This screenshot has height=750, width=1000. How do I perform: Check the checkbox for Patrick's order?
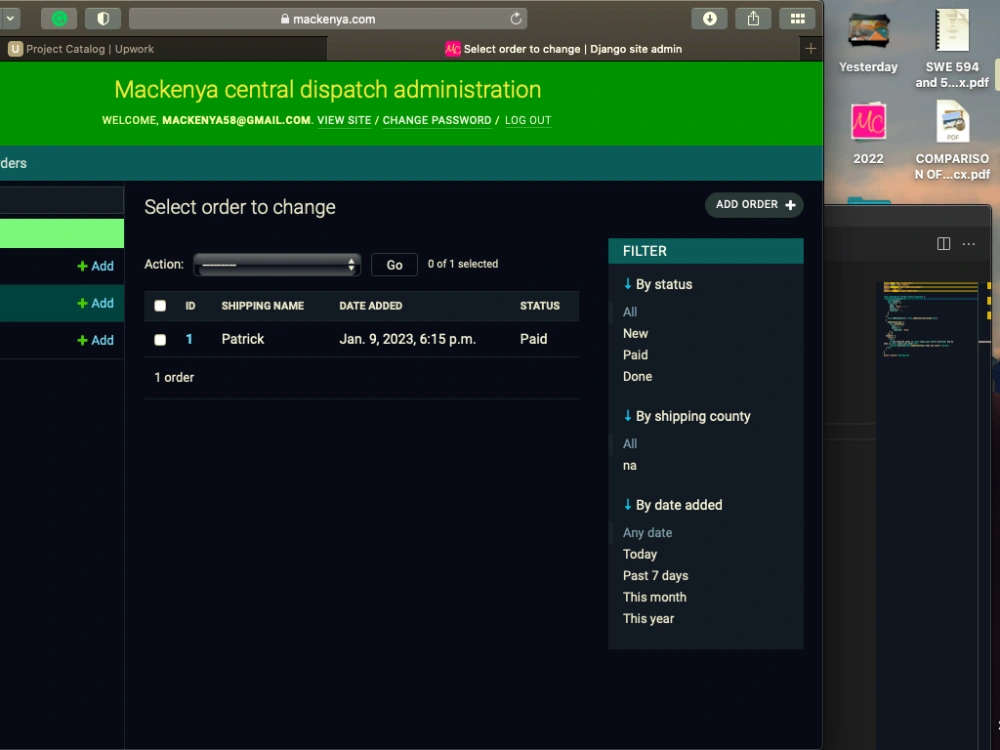click(x=160, y=339)
